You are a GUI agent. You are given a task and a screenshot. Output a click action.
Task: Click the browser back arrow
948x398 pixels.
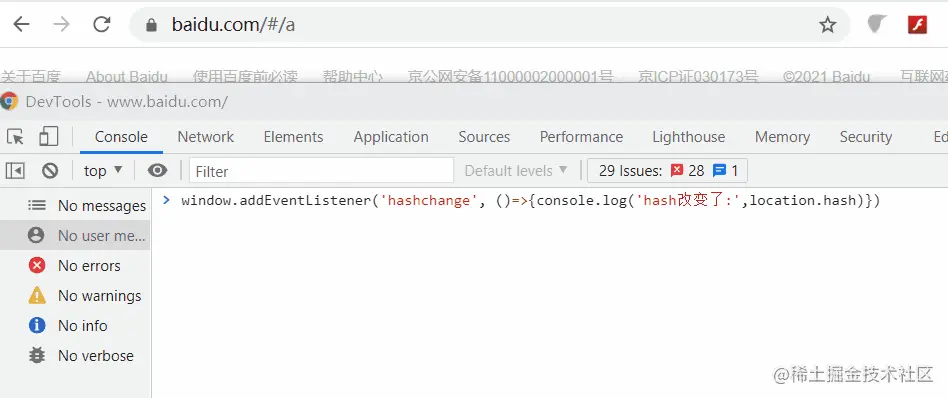(x=22, y=25)
